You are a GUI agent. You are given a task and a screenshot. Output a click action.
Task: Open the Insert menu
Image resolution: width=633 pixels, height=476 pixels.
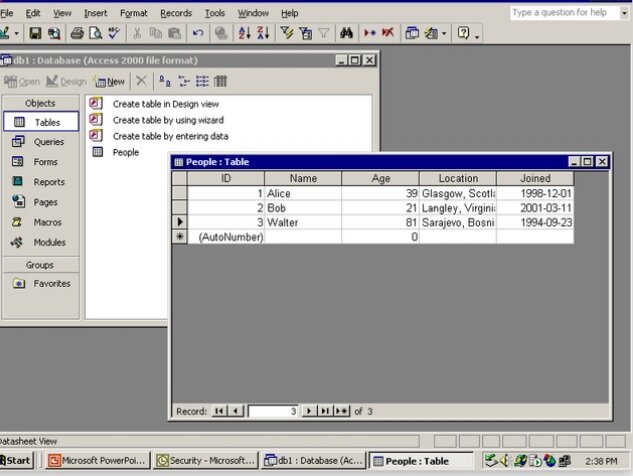click(96, 13)
